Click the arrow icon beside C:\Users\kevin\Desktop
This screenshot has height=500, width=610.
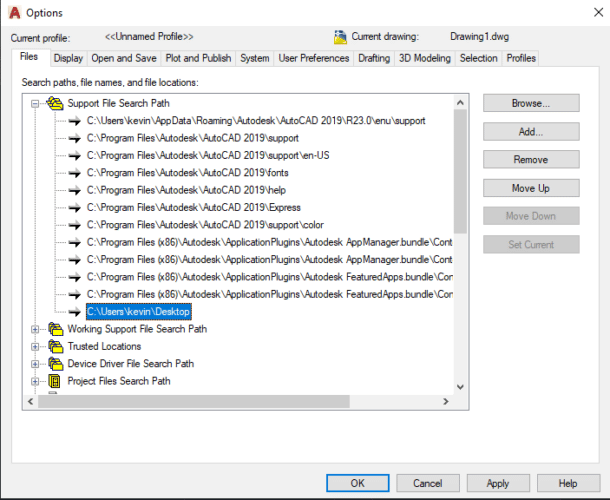point(74,312)
